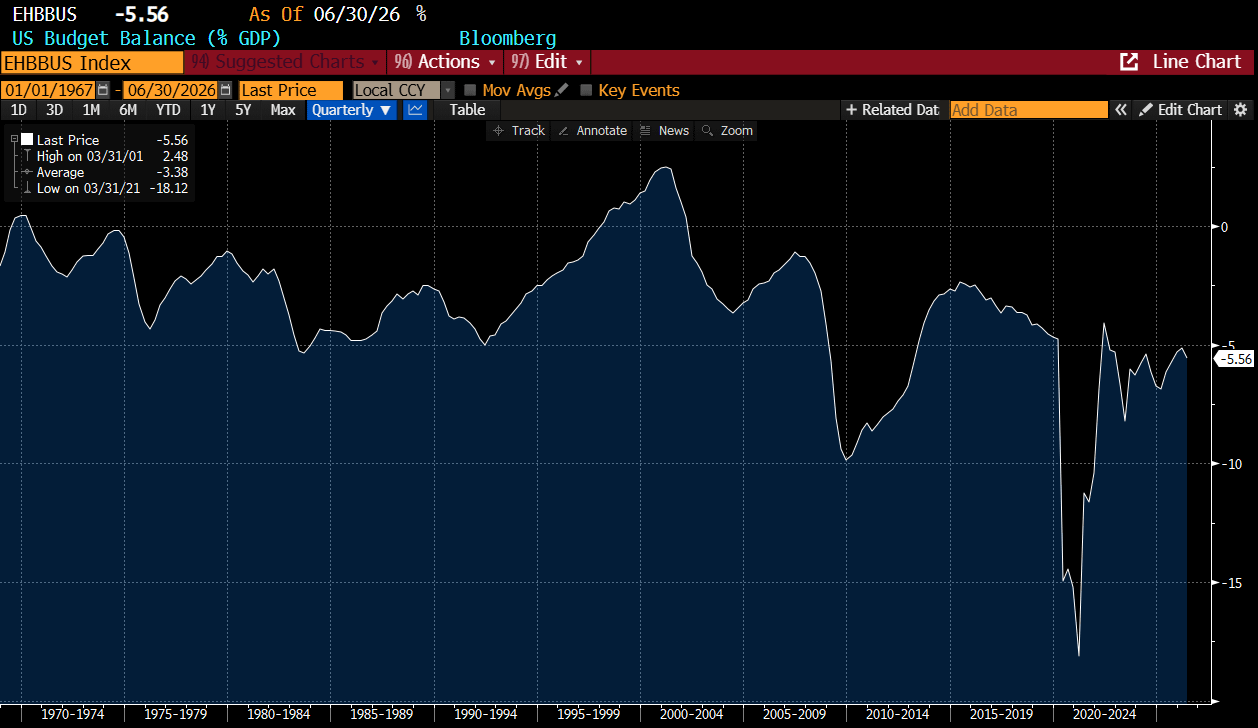
Task: Click the 2020-2024 x-axis label
Action: click(1104, 714)
